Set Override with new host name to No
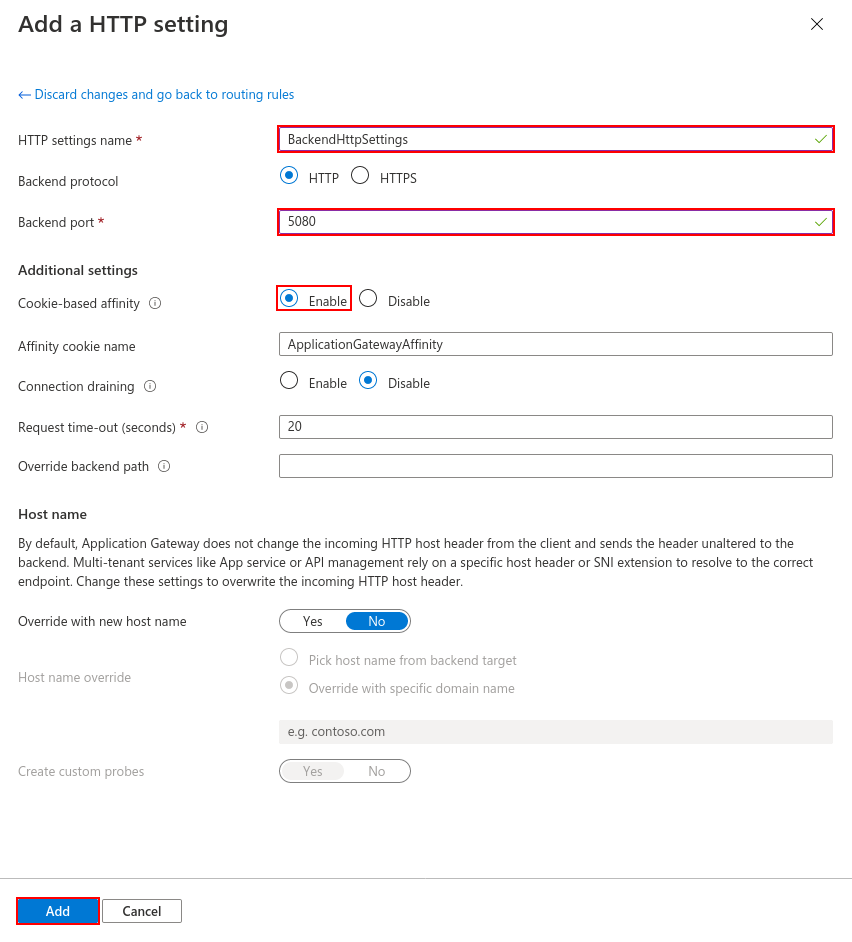 [x=377, y=621]
